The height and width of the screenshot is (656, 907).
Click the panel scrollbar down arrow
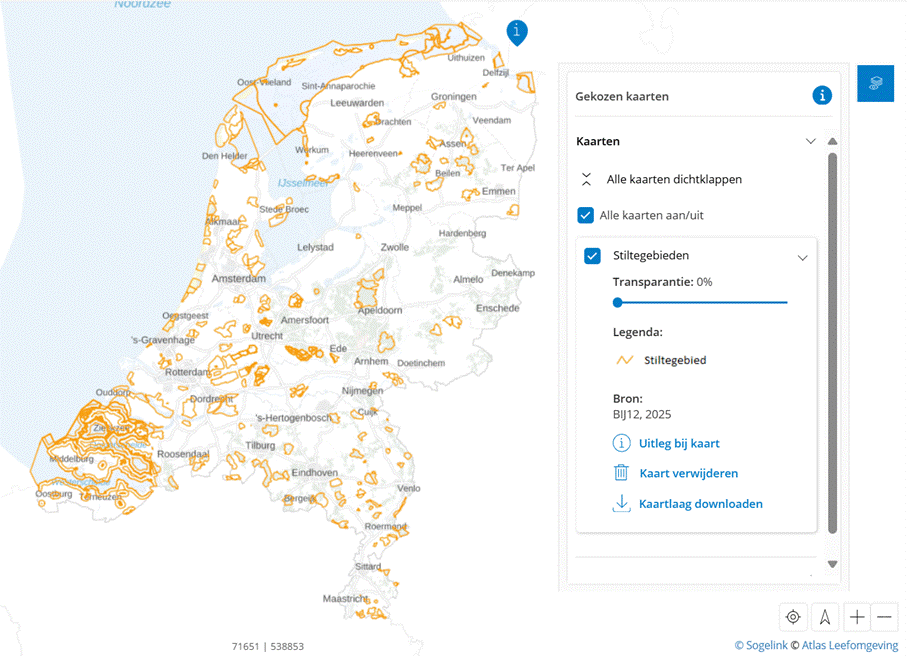(x=832, y=564)
